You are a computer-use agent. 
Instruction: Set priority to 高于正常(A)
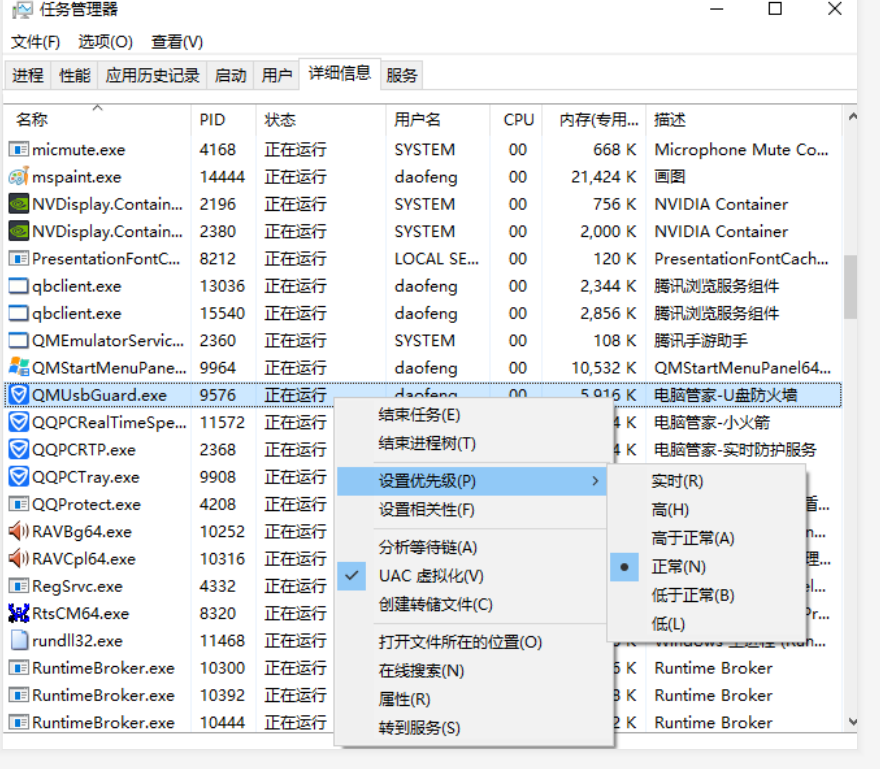pyautogui.click(x=707, y=538)
